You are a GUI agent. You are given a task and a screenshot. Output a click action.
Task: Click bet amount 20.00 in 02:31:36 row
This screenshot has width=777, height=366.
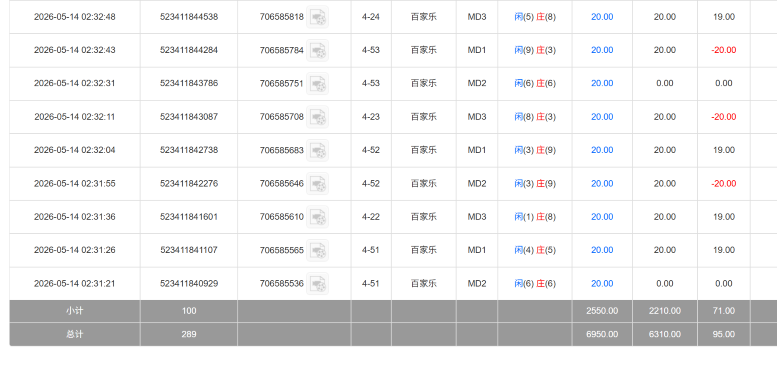[x=602, y=216]
